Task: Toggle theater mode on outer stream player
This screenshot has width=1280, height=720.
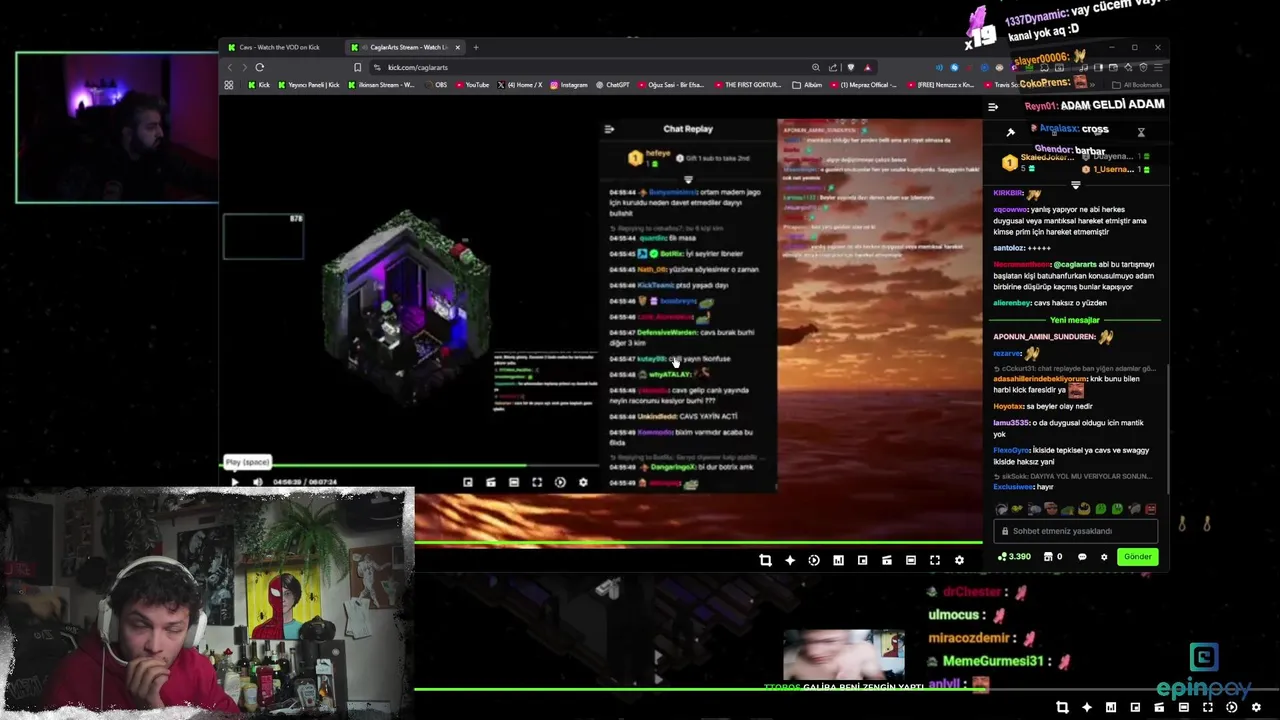Action: tap(911, 561)
